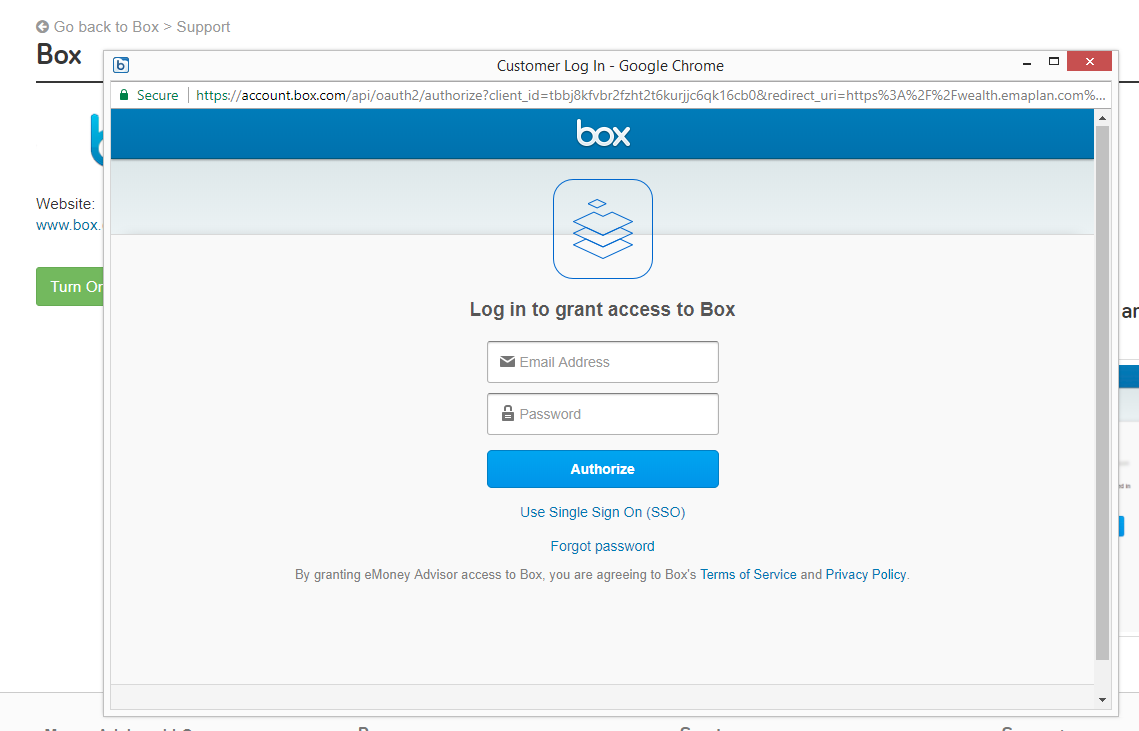Close the Customer Log In popup window
This screenshot has height=731, width=1139.
pyautogui.click(x=1090, y=62)
